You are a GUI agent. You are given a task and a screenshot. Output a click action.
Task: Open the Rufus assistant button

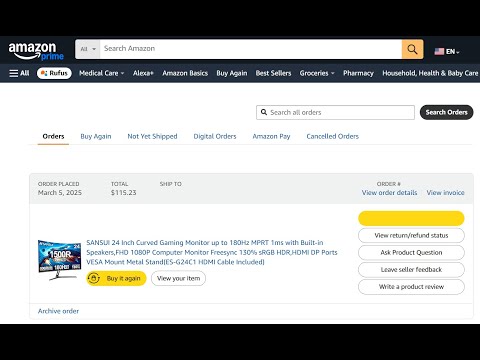[54, 73]
